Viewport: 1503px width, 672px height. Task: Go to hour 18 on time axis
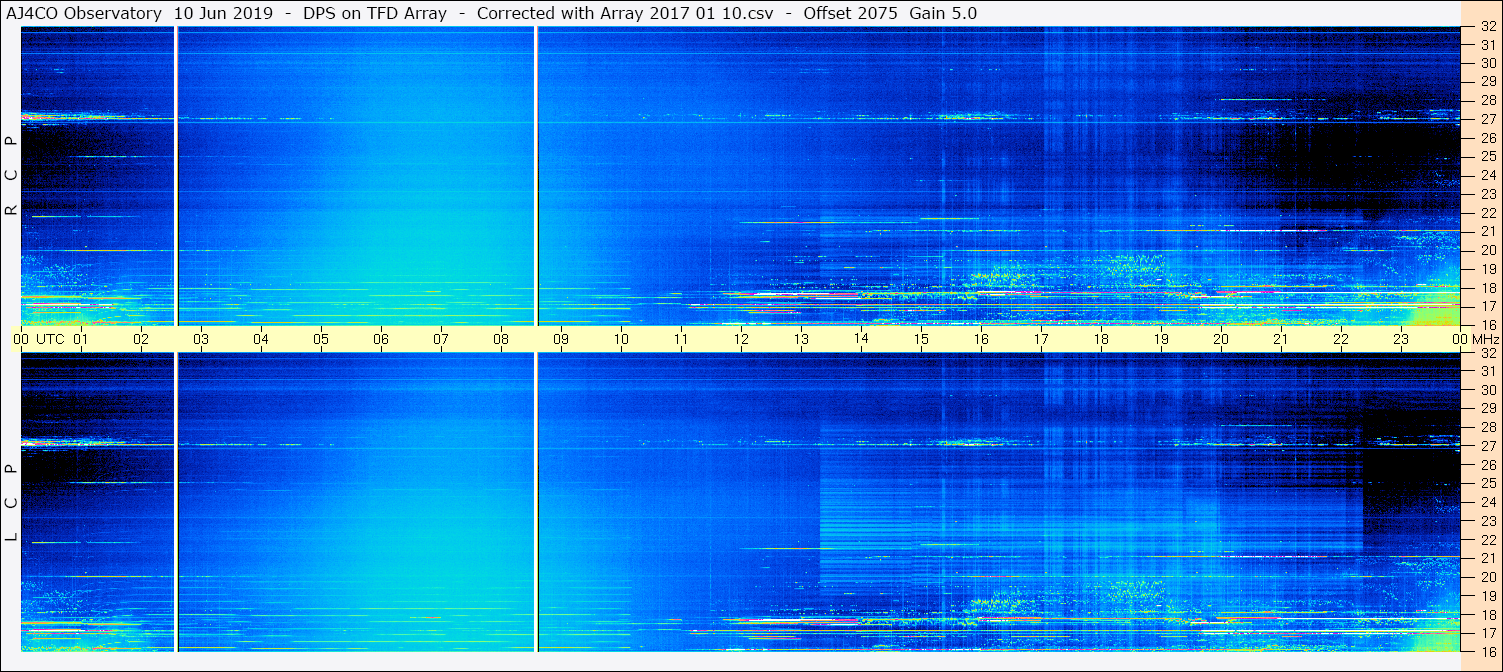[x=1101, y=339]
